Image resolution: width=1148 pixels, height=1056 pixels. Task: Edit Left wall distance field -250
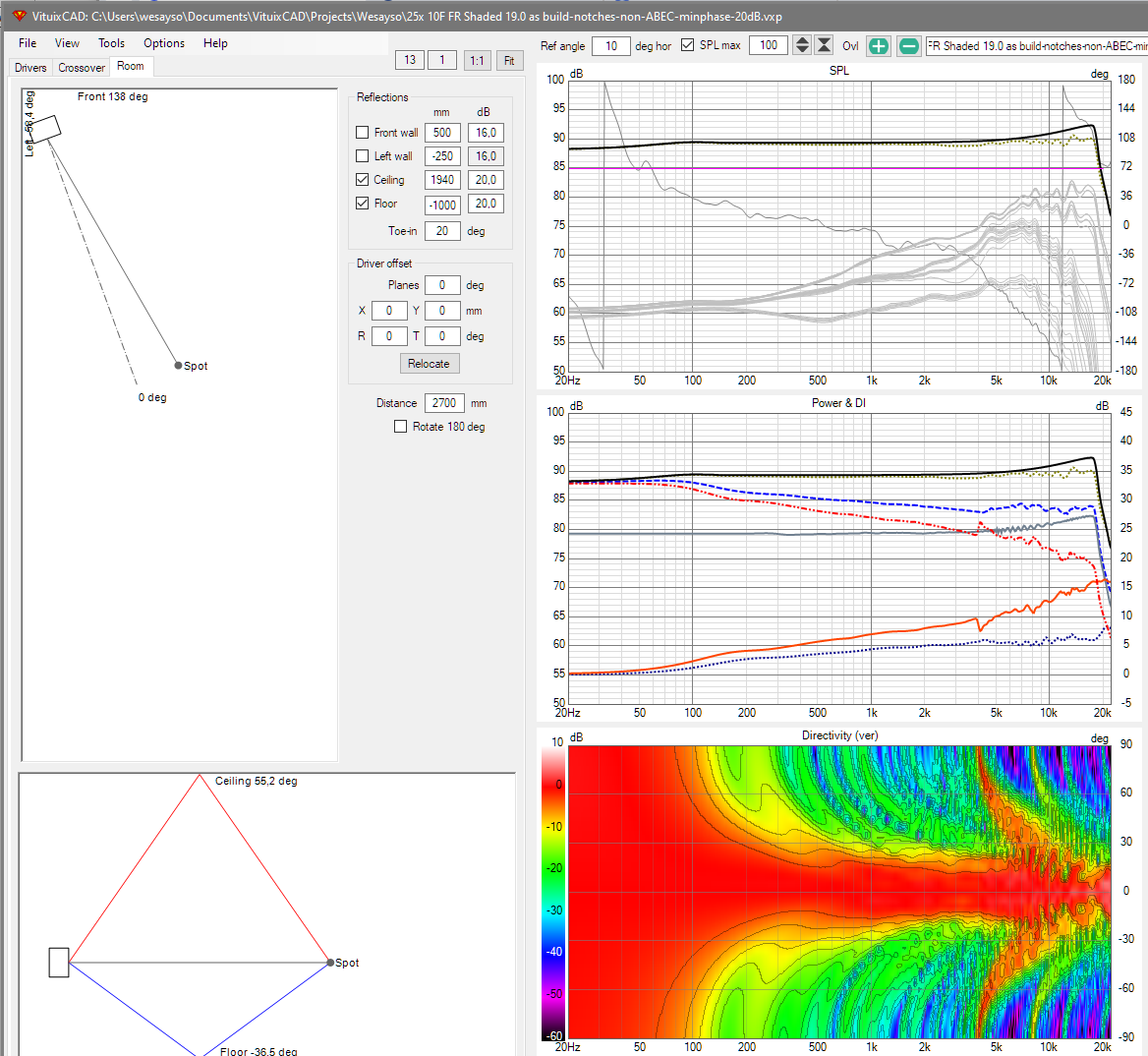pyautogui.click(x=442, y=156)
